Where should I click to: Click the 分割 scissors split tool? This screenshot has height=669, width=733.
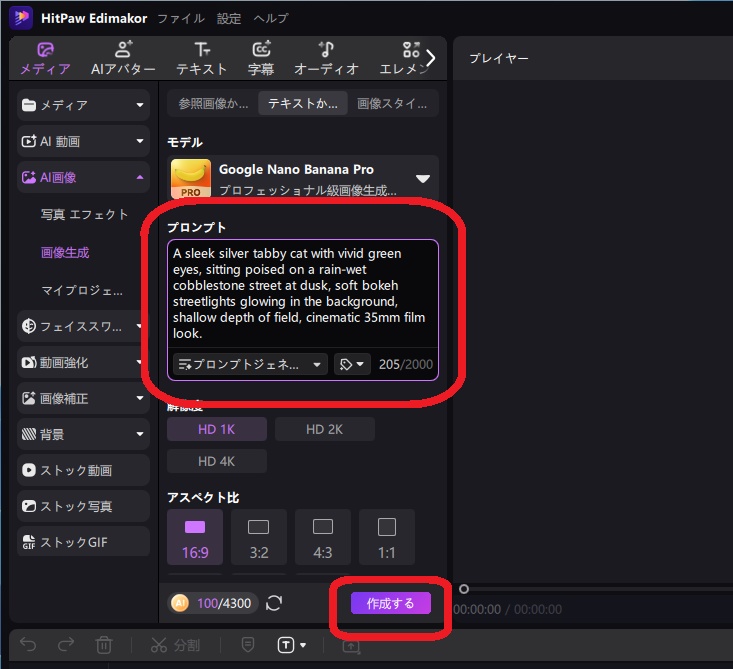click(x=176, y=645)
